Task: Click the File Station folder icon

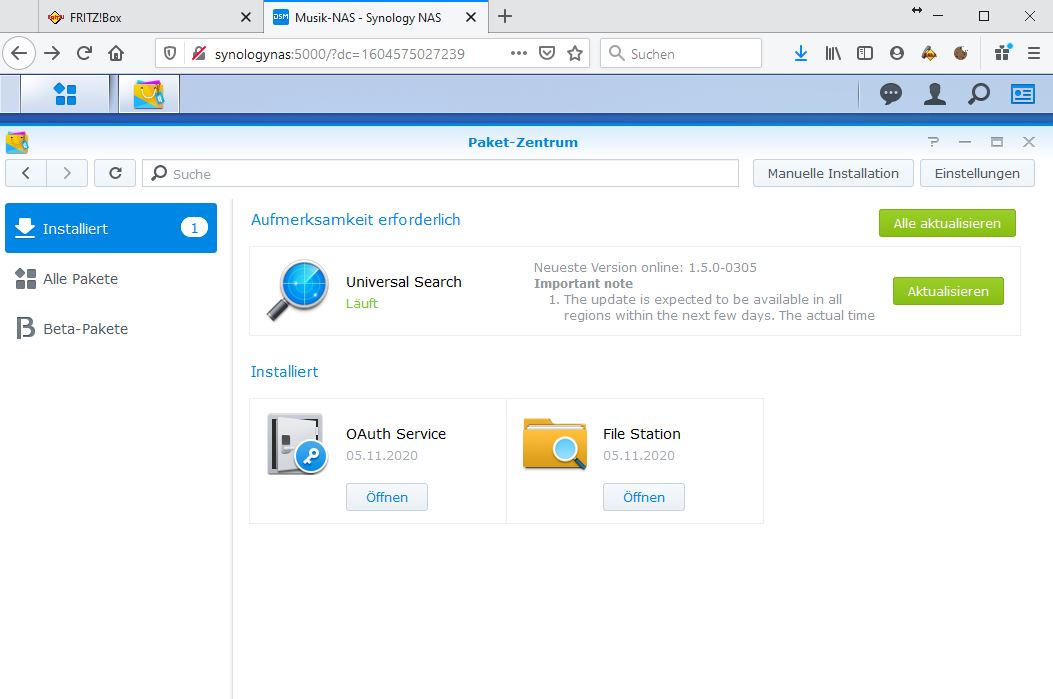Action: [555, 444]
